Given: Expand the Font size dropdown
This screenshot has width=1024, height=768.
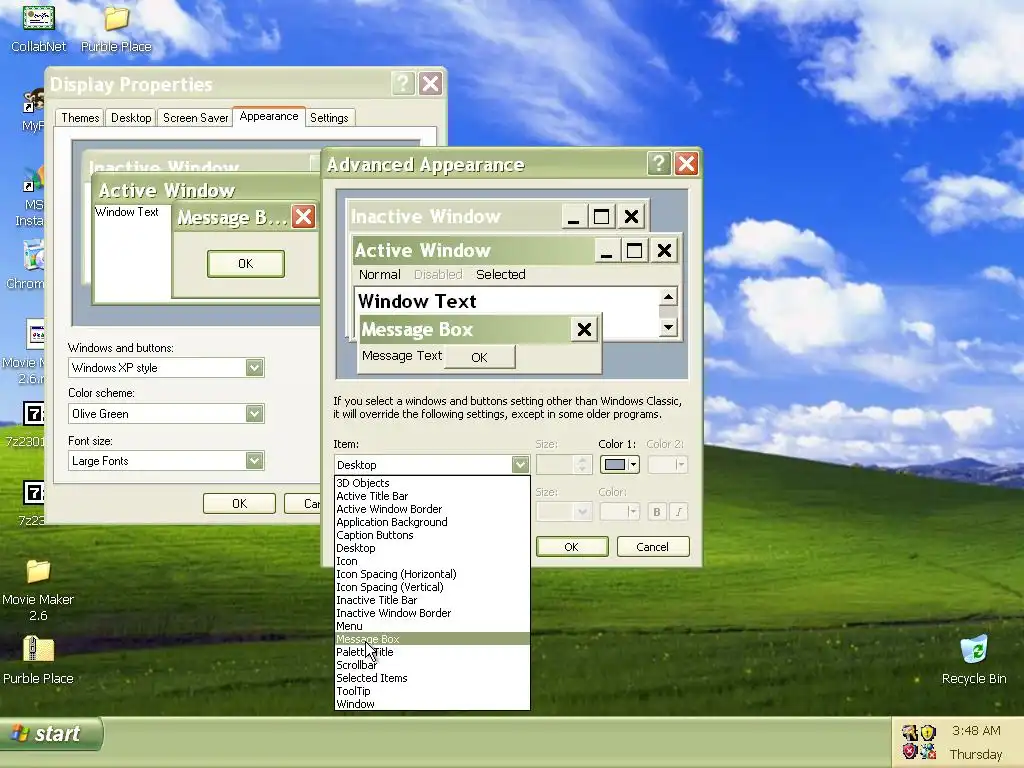Looking at the screenshot, I should pyautogui.click(x=254, y=460).
